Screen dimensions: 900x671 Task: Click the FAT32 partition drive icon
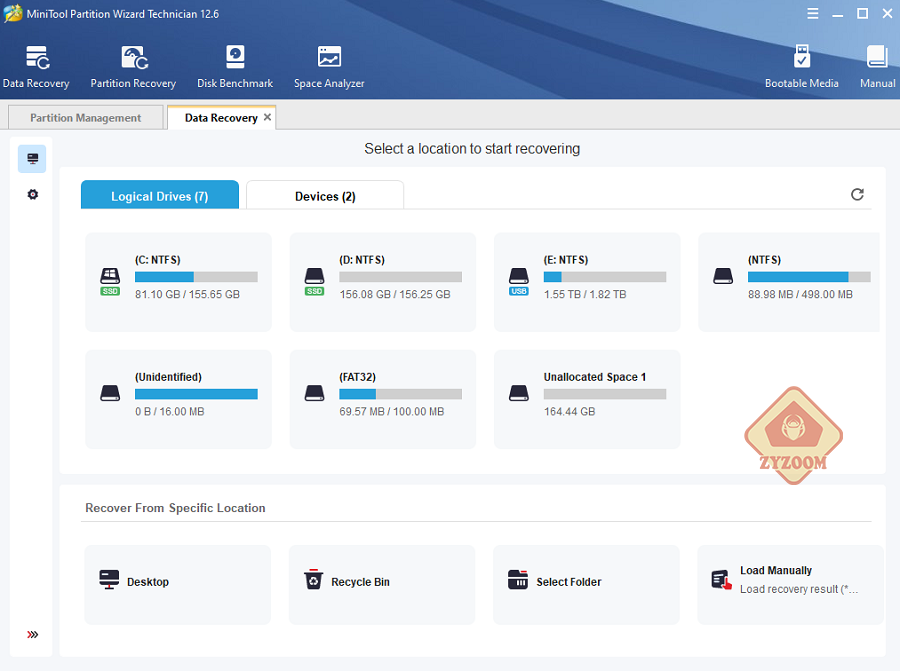315,394
